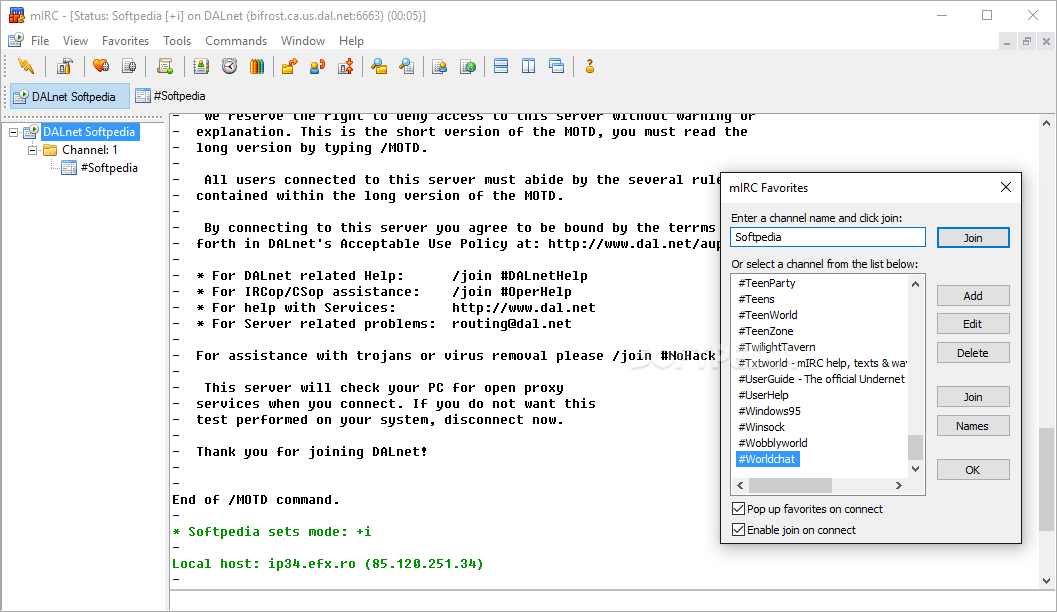1057x612 pixels.
Task: Click channel list scroll up arrow
Action: point(915,284)
